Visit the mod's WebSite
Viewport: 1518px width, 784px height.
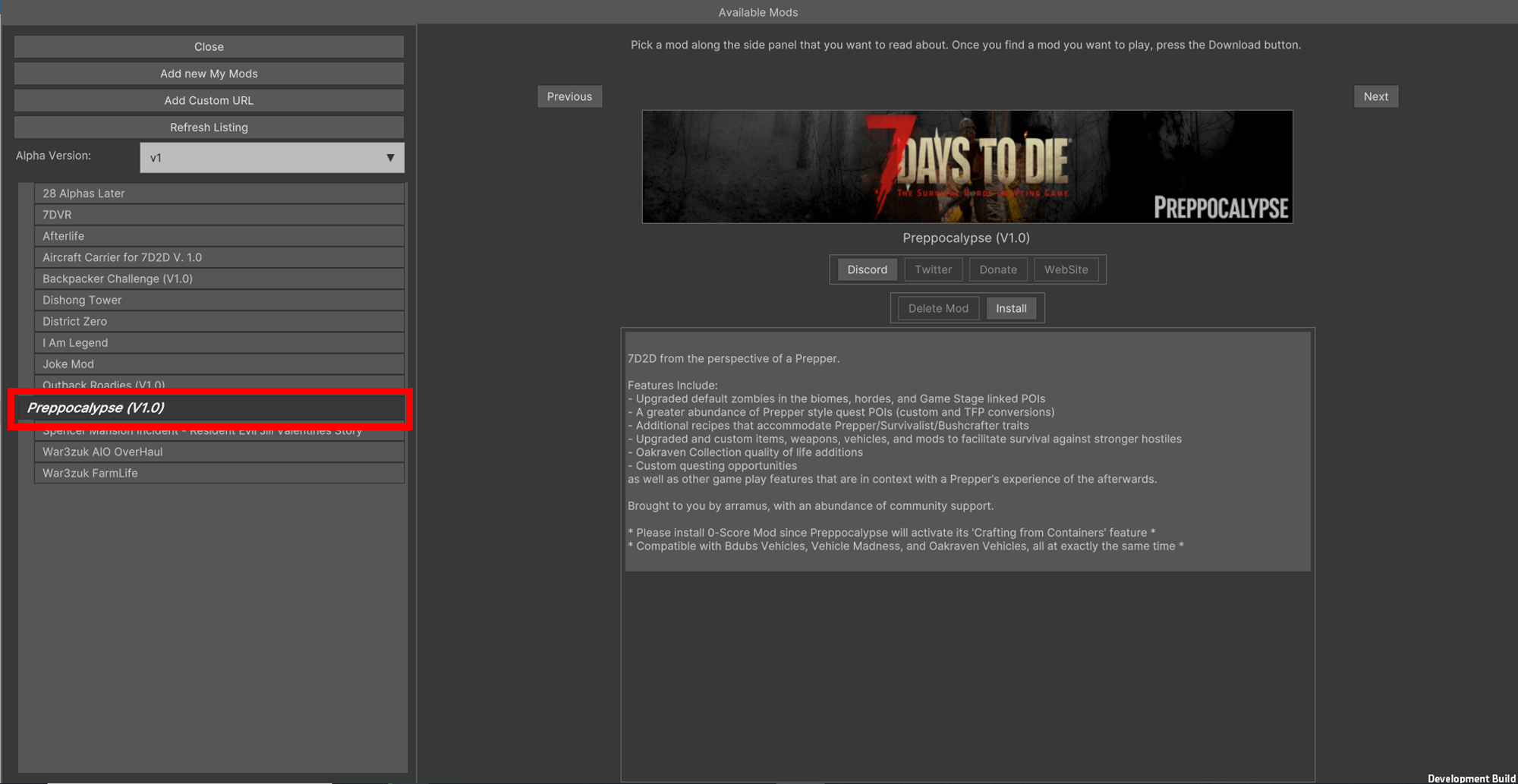pyautogui.click(x=1066, y=269)
